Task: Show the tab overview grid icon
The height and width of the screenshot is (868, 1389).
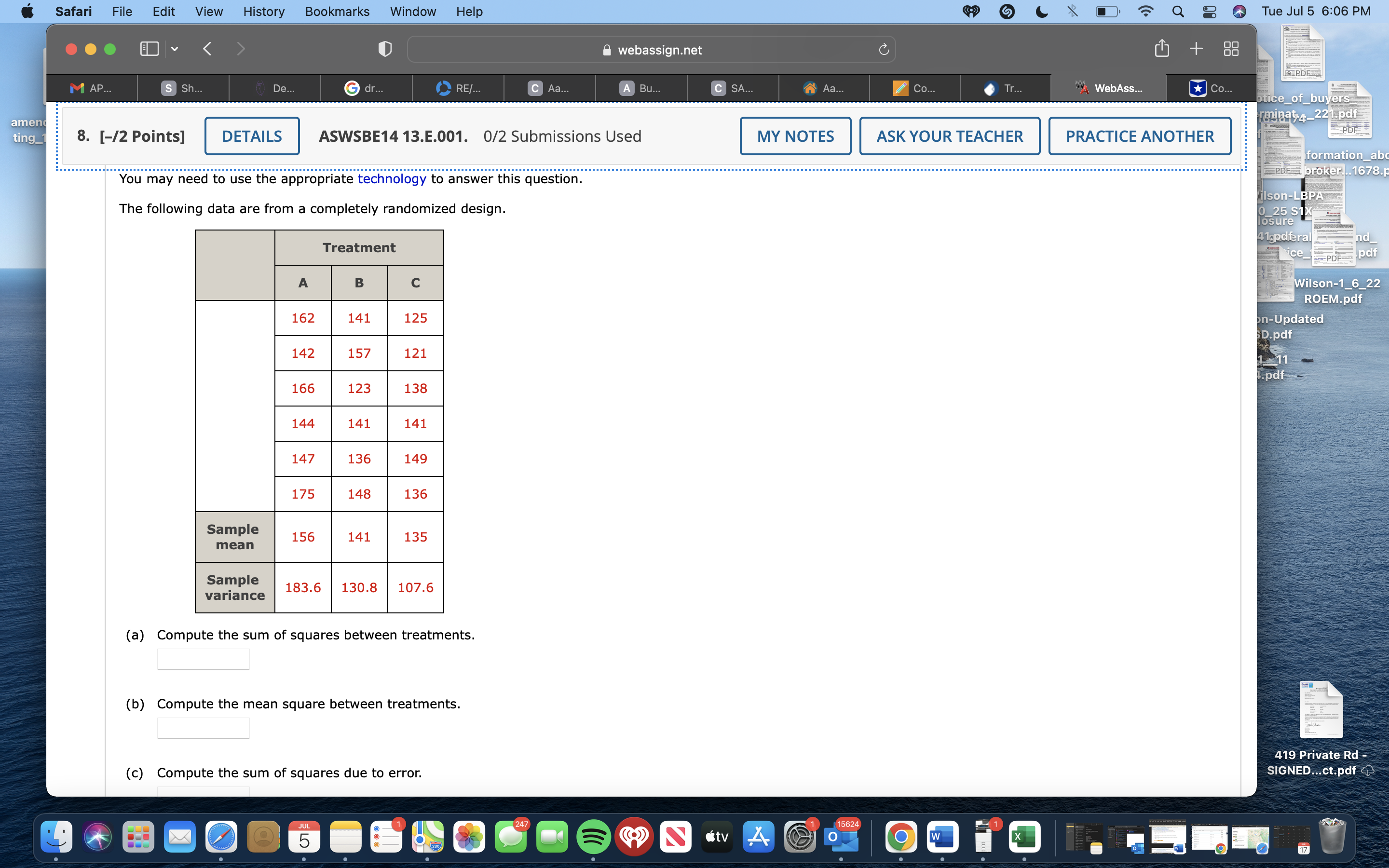Action: [1232, 49]
